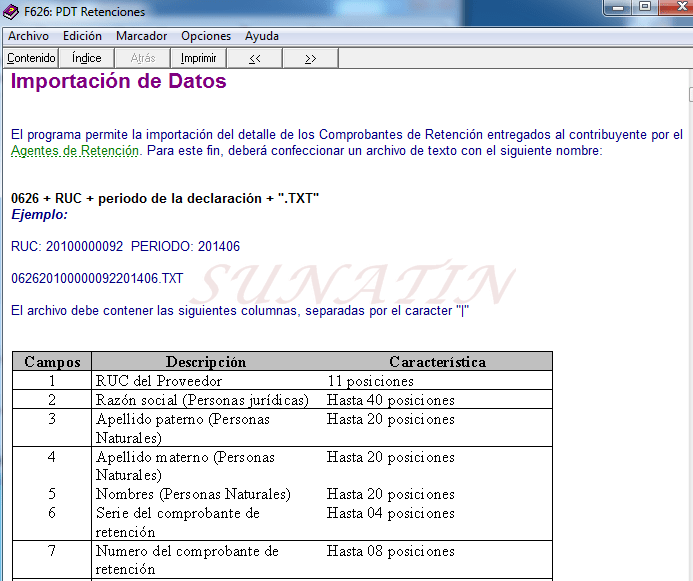The height and width of the screenshot is (581, 693).
Task: Open the Marcador menu
Action: tap(141, 36)
